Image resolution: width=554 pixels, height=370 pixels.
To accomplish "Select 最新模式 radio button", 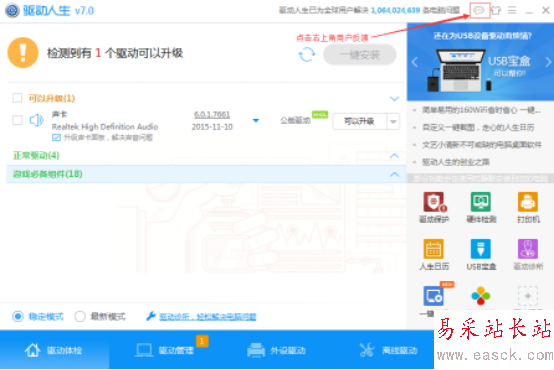I will 80,316.
